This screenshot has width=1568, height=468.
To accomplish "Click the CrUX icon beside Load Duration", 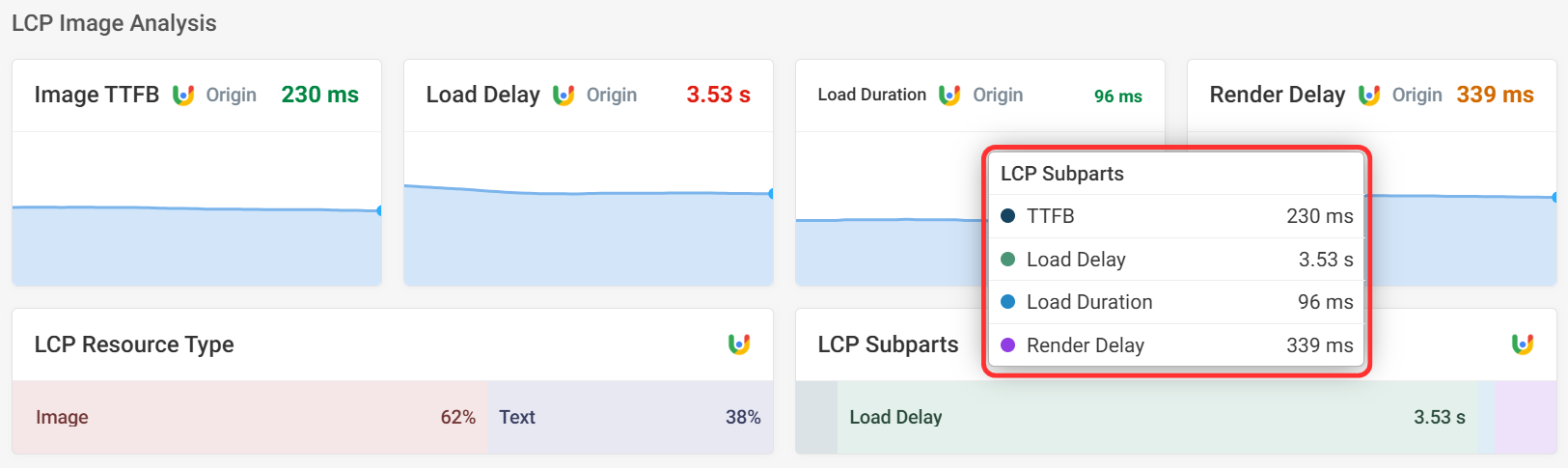I will tap(949, 95).
